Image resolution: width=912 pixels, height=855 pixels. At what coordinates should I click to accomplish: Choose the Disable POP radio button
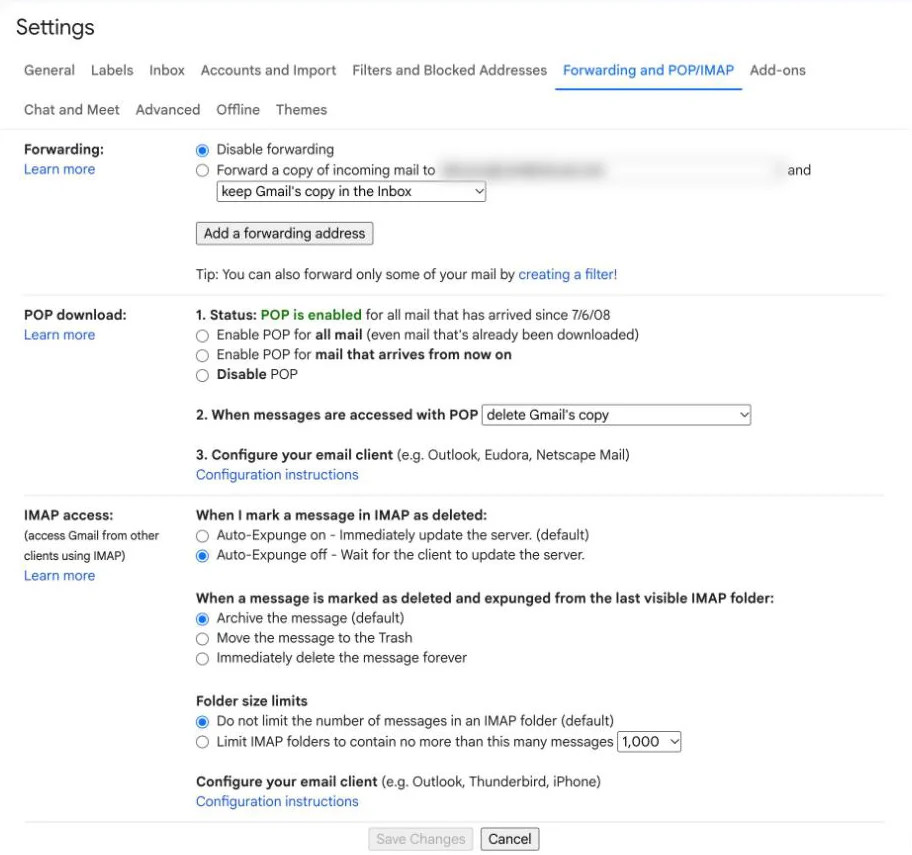[202, 375]
